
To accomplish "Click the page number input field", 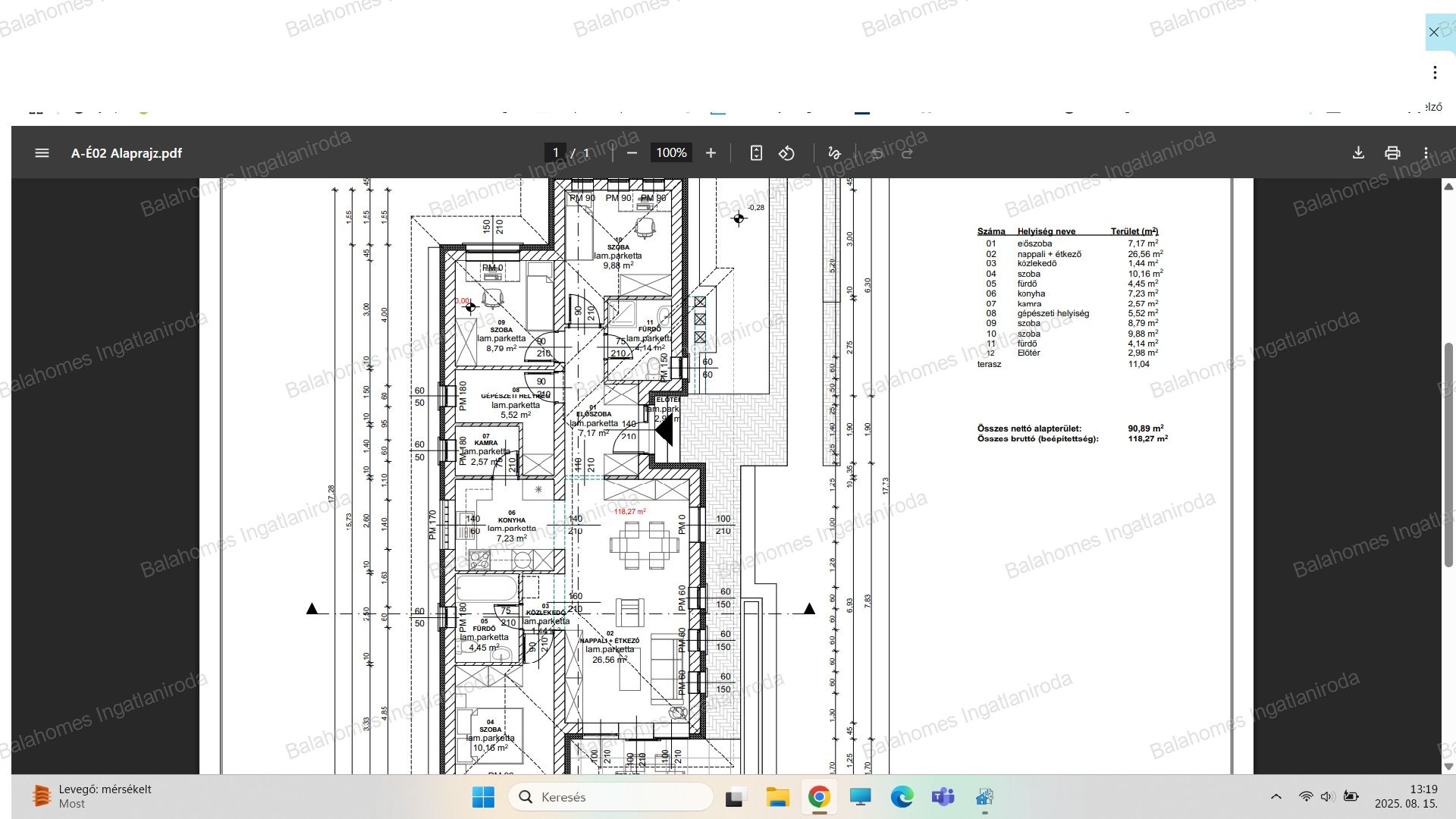I will (555, 153).
